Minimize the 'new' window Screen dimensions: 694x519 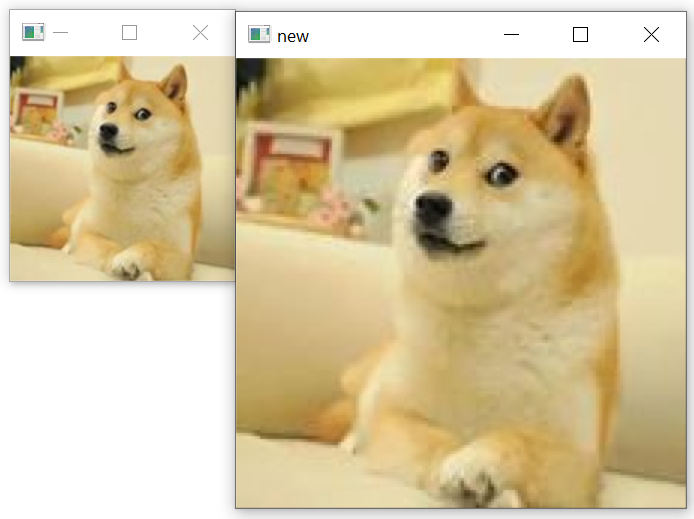tap(511, 35)
